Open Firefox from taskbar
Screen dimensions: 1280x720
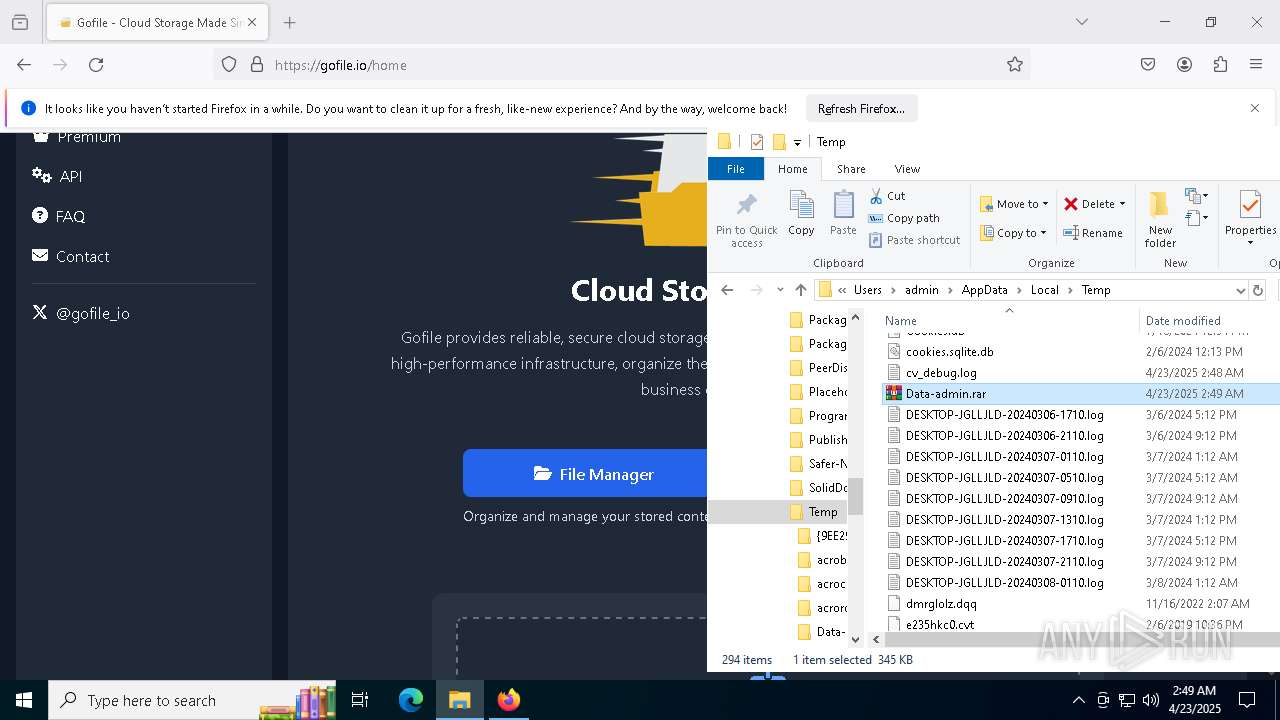tap(508, 700)
